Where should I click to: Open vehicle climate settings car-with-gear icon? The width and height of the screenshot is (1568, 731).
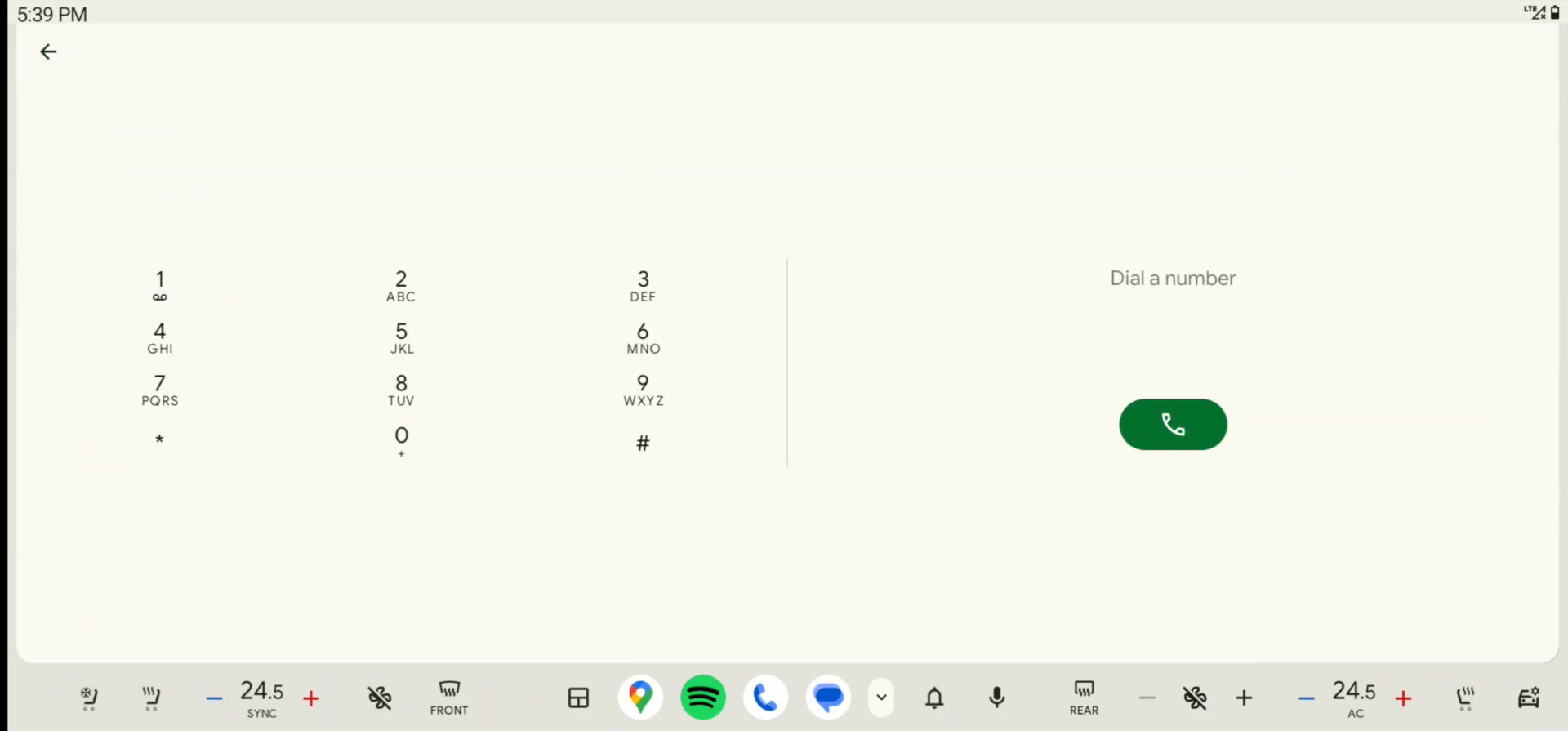click(1528, 698)
